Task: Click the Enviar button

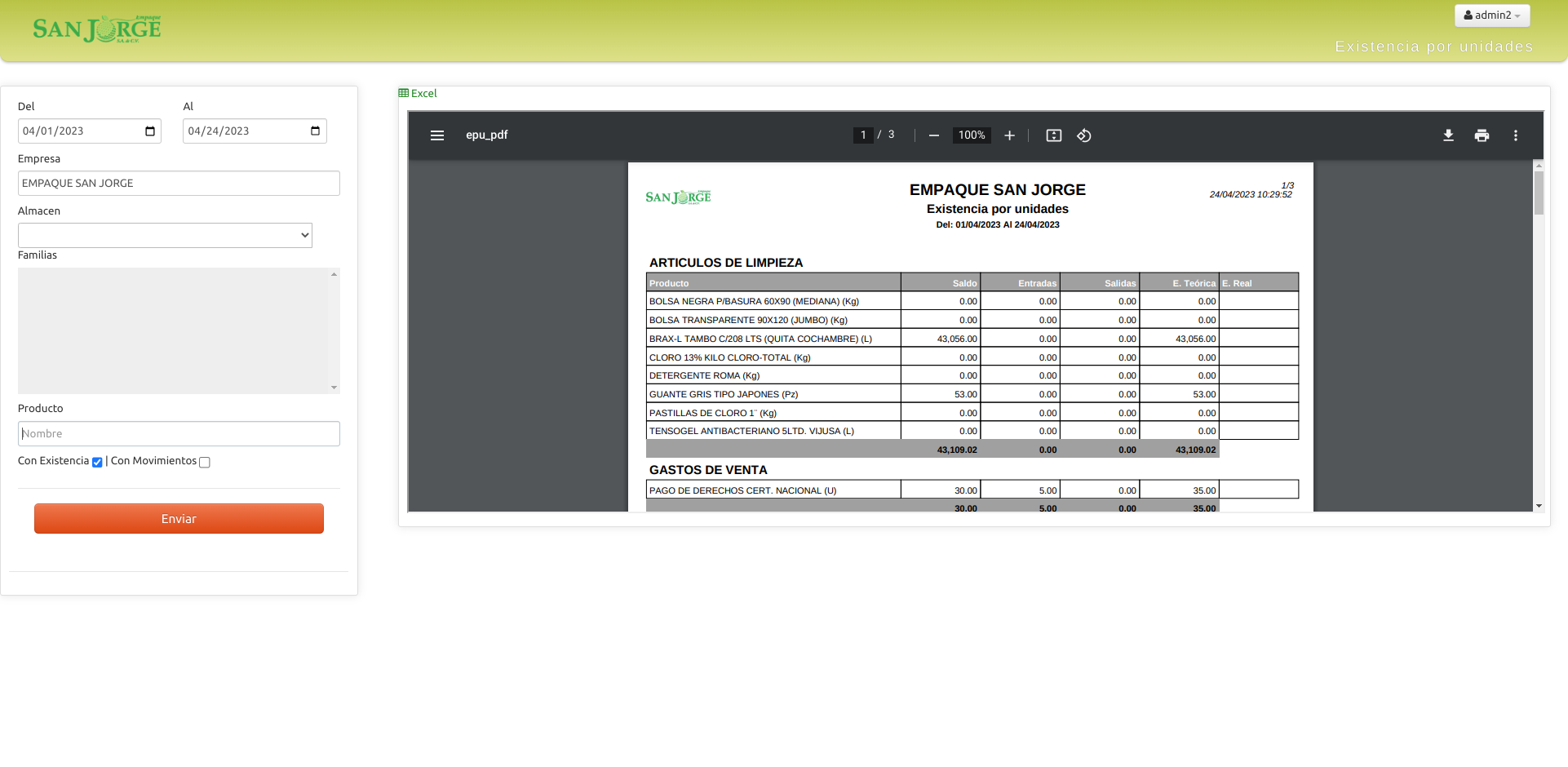Action: point(179,519)
